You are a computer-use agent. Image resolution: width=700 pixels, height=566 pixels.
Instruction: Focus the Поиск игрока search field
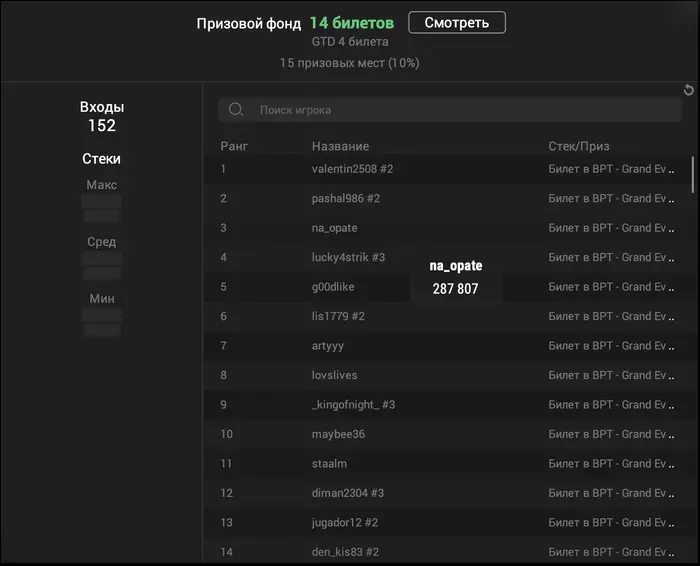(460, 110)
